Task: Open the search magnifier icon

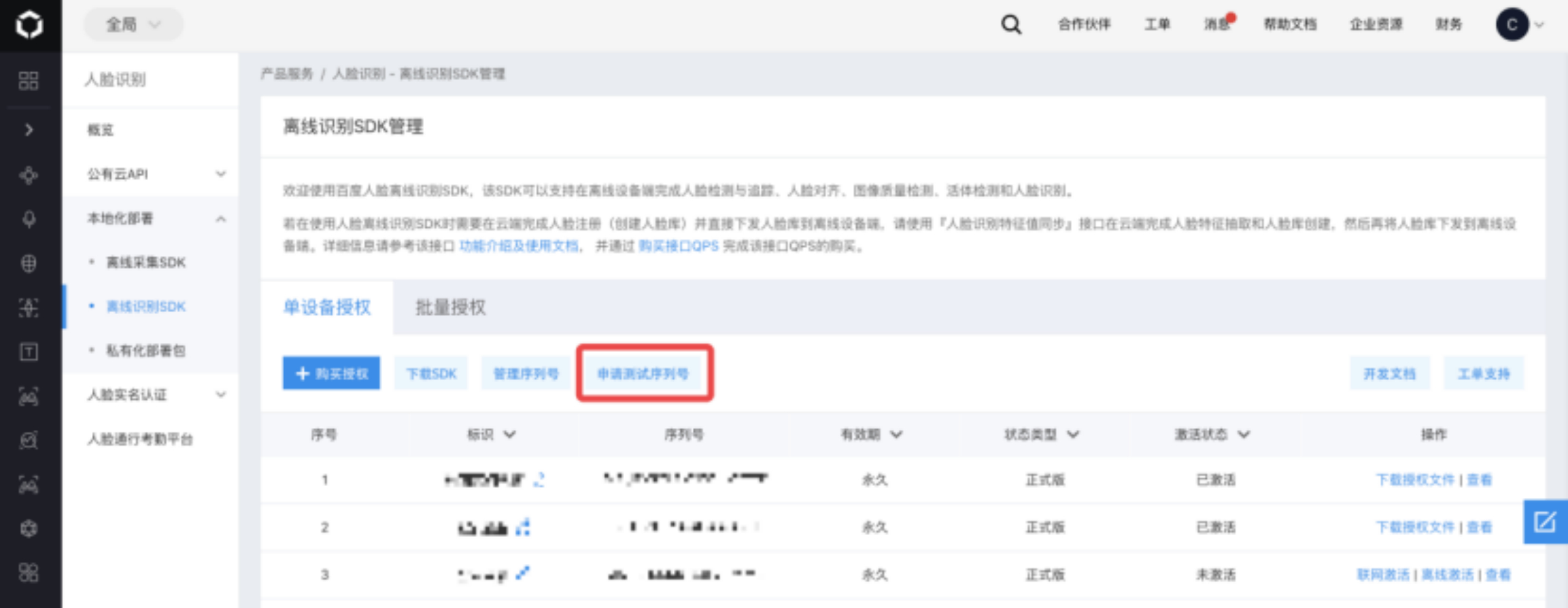Action: click(x=1011, y=24)
